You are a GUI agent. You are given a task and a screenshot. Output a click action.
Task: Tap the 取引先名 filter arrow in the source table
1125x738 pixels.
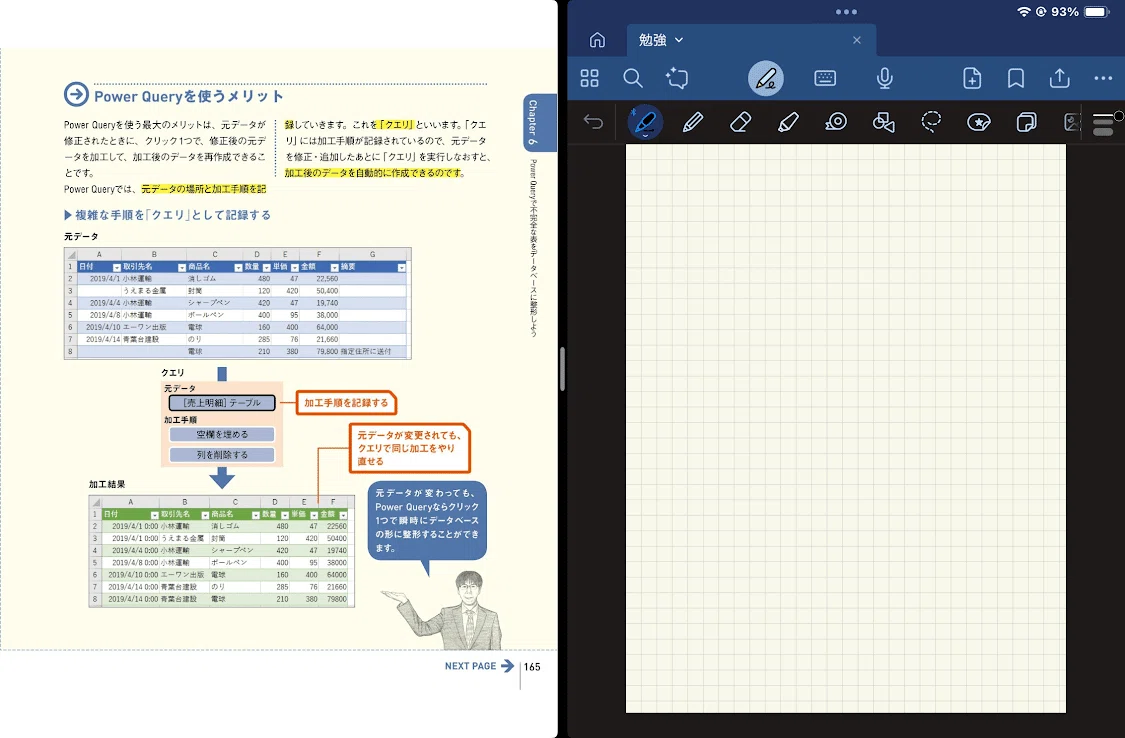pos(182,267)
